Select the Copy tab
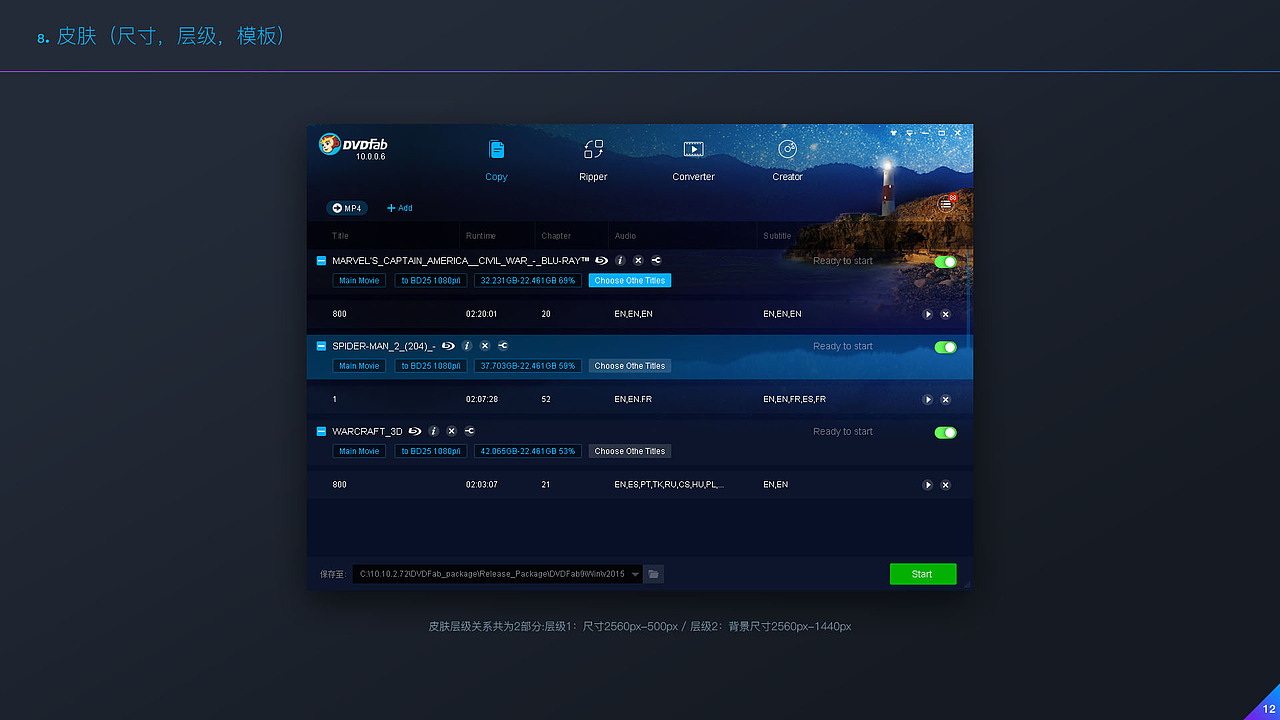This screenshot has height=720, width=1280. 496,160
